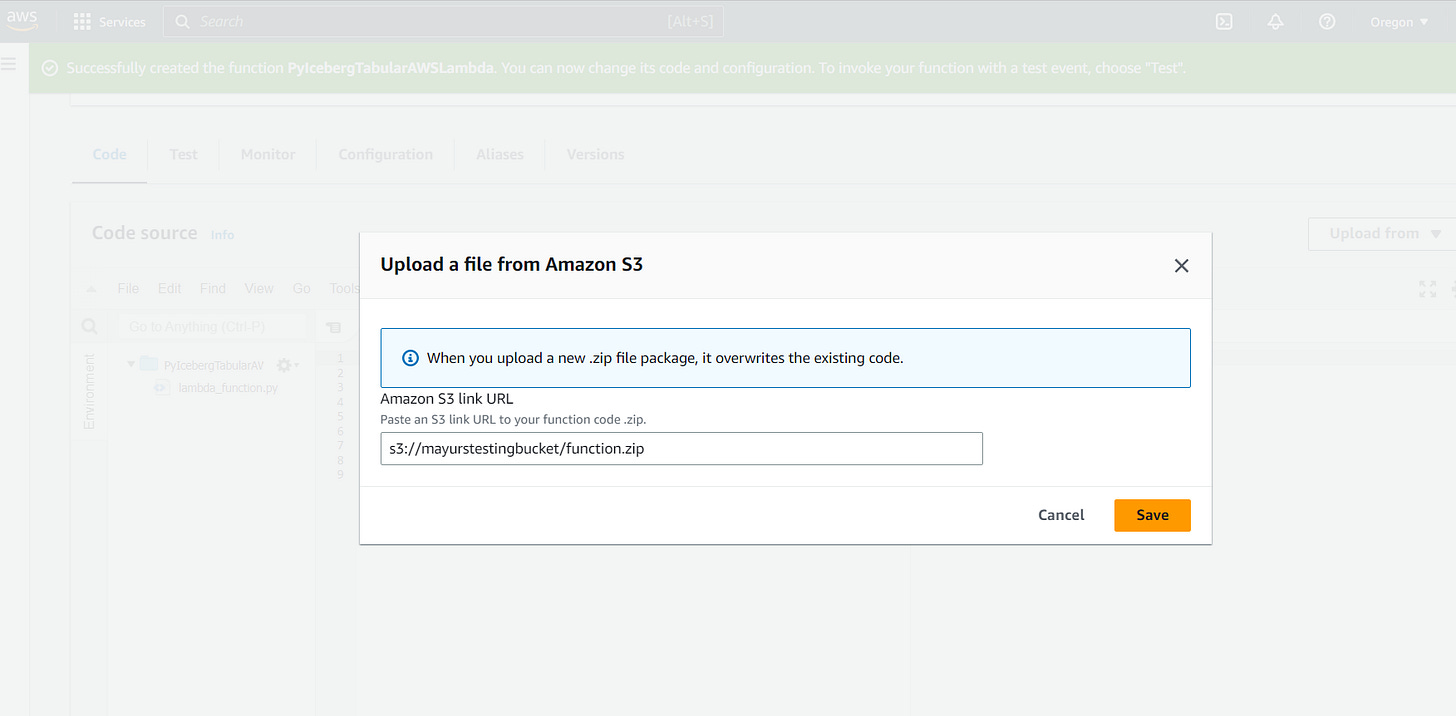Click the success checkmark icon in banner
The width and height of the screenshot is (1456, 716).
click(50, 68)
